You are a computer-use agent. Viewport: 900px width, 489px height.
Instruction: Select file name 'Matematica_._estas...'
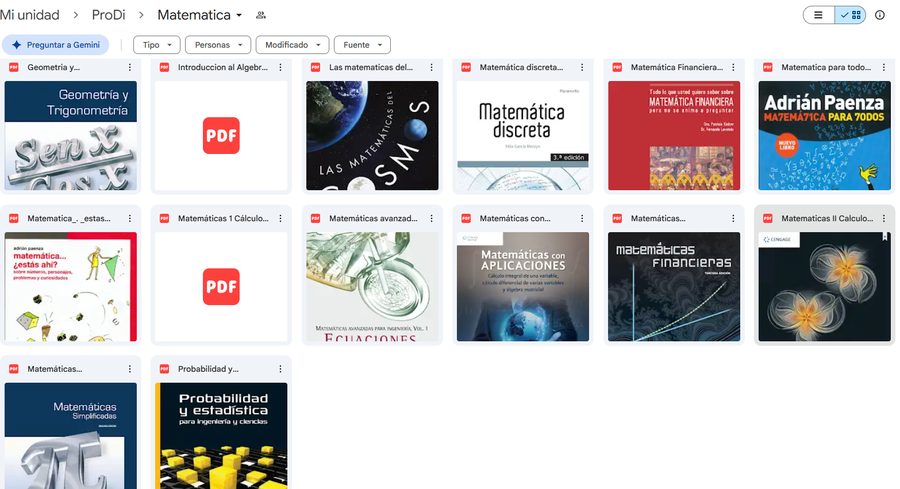(x=69, y=218)
